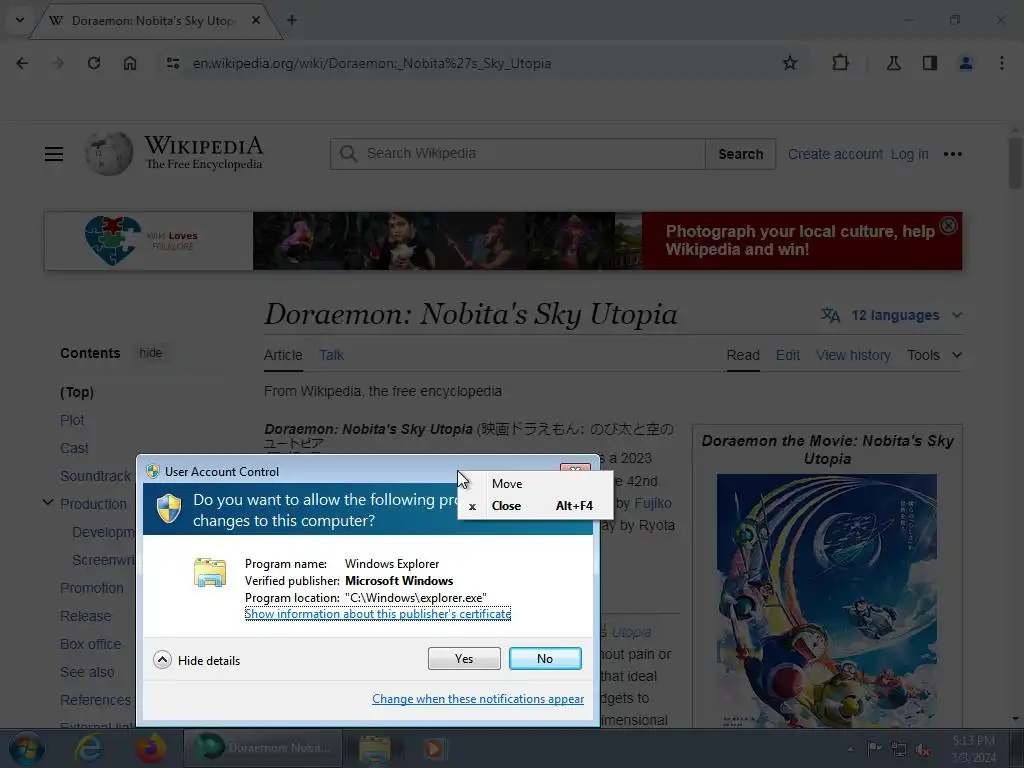1024x768 pixels.
Task: Open the Edit tab
Action: (788, 355)
